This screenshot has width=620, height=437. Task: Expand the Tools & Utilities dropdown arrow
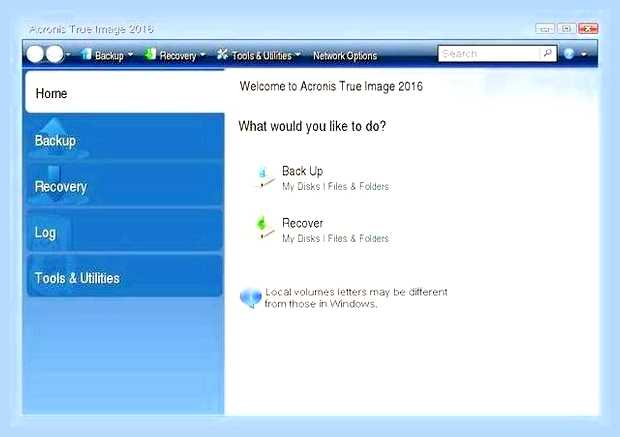(x=298, y=55)
